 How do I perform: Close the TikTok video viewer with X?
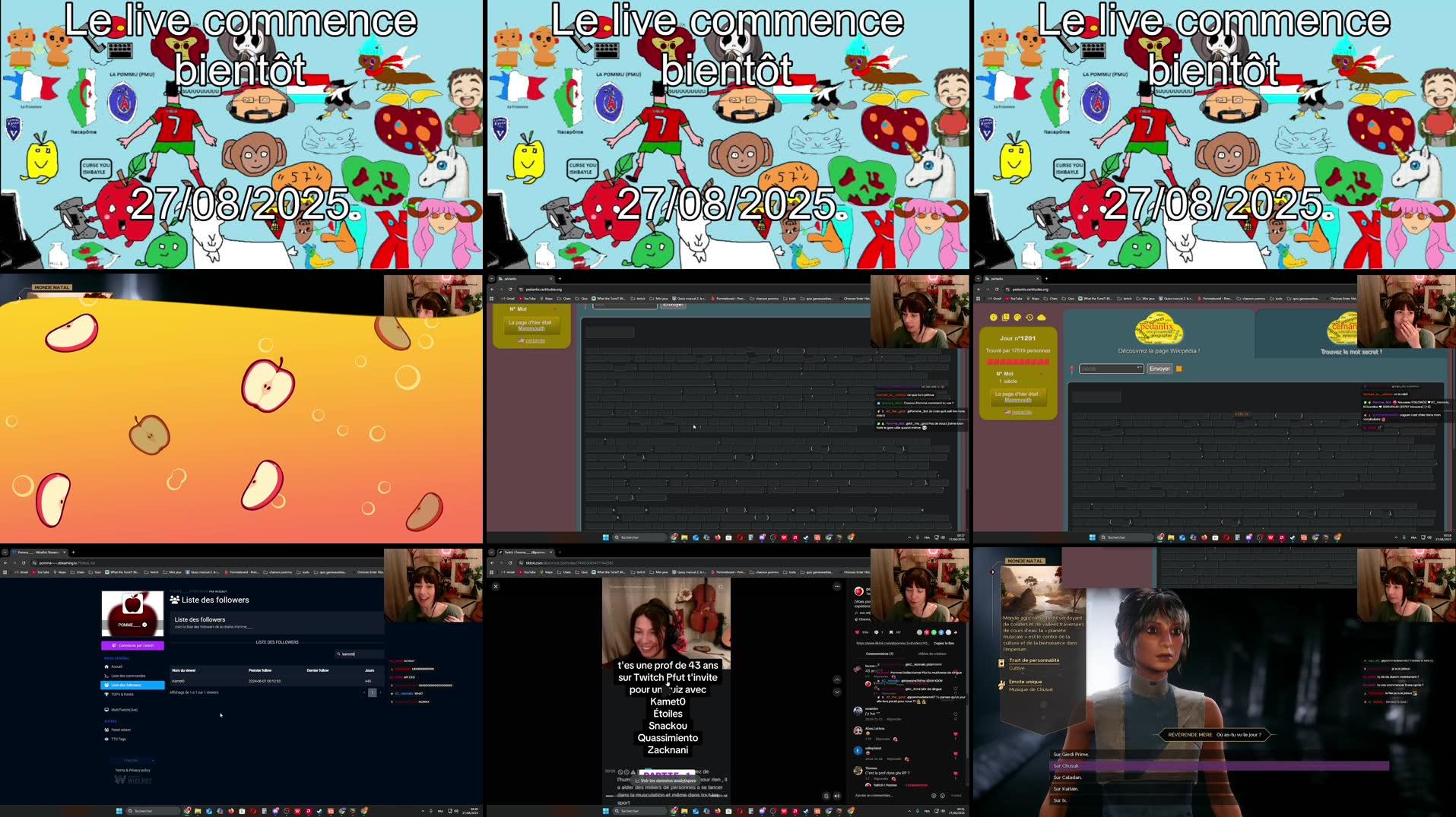[x=496, y=586]
